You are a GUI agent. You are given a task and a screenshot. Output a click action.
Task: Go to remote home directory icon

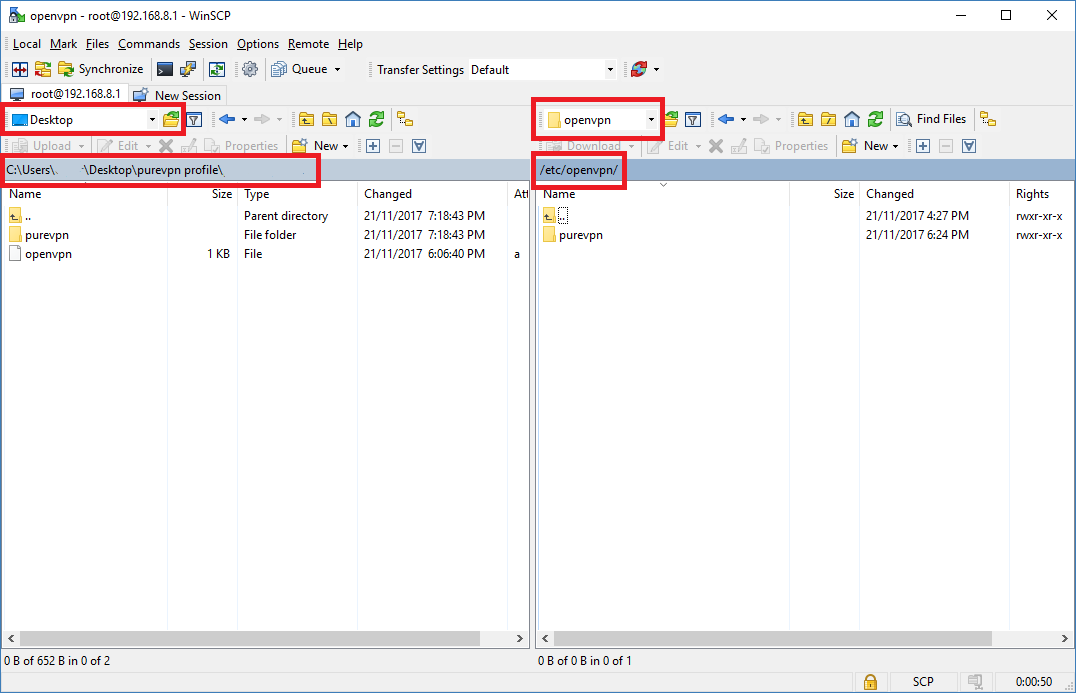click(852, 120)
